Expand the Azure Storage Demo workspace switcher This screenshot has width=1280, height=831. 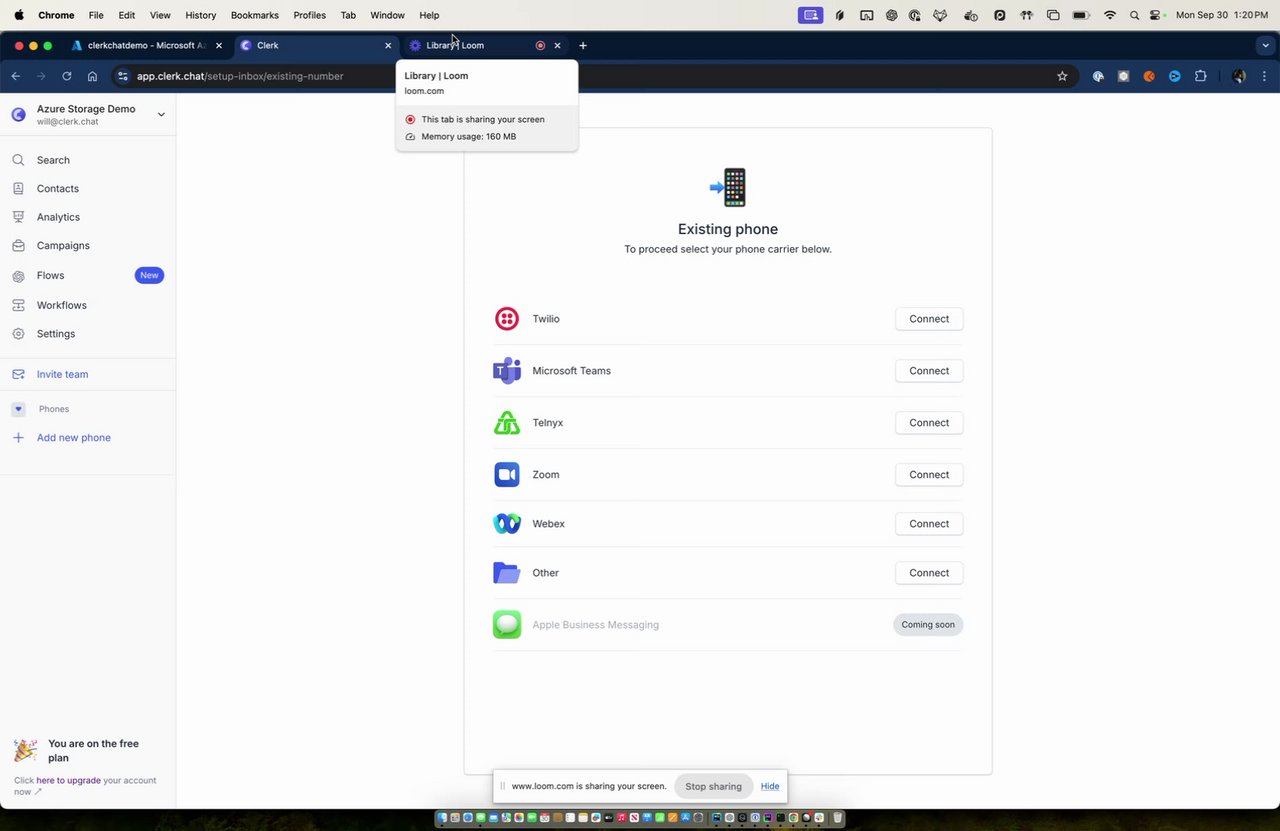pyautogui.click(x=161, y=115)
